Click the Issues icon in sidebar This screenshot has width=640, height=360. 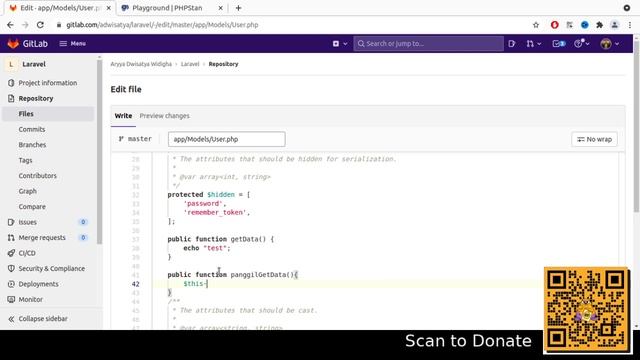[11, 222]
